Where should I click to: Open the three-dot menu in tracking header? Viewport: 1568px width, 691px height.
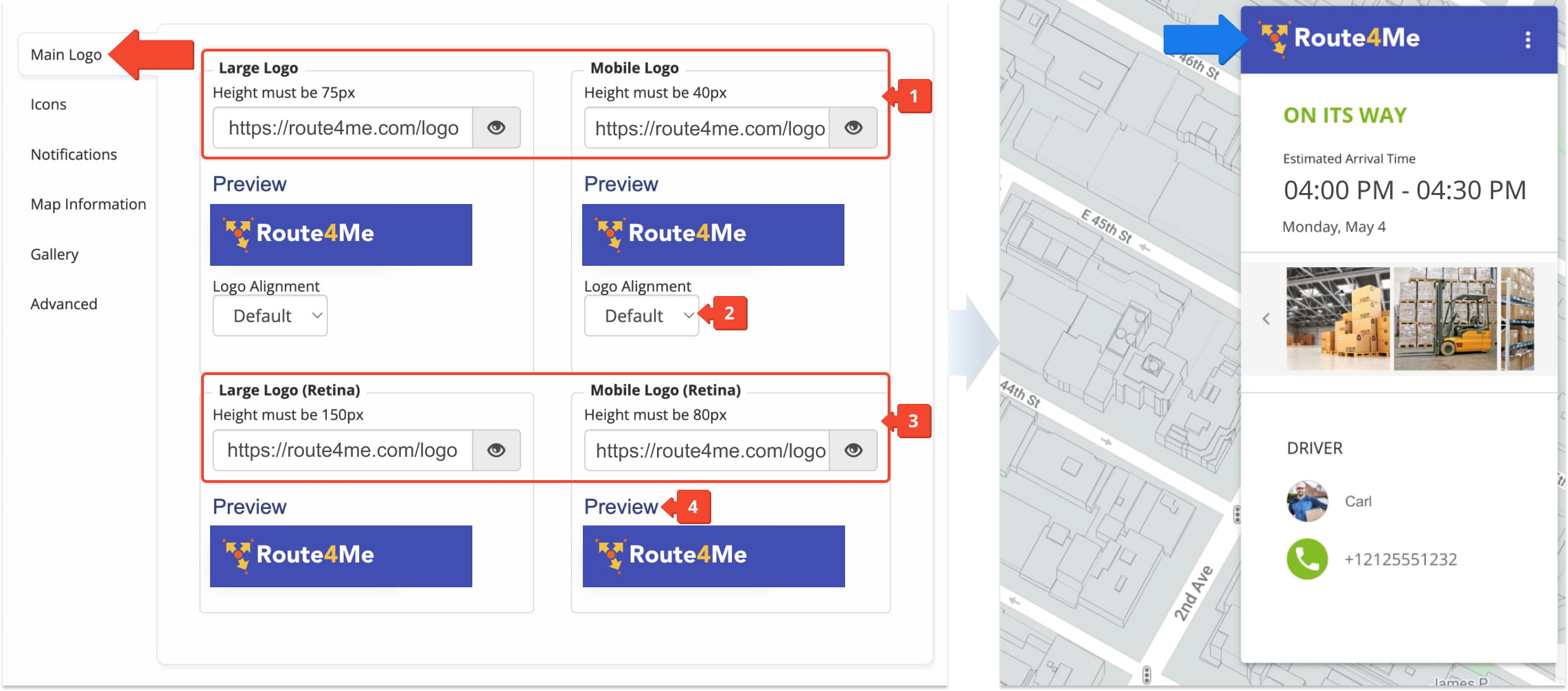click(x=1527, y=40)
